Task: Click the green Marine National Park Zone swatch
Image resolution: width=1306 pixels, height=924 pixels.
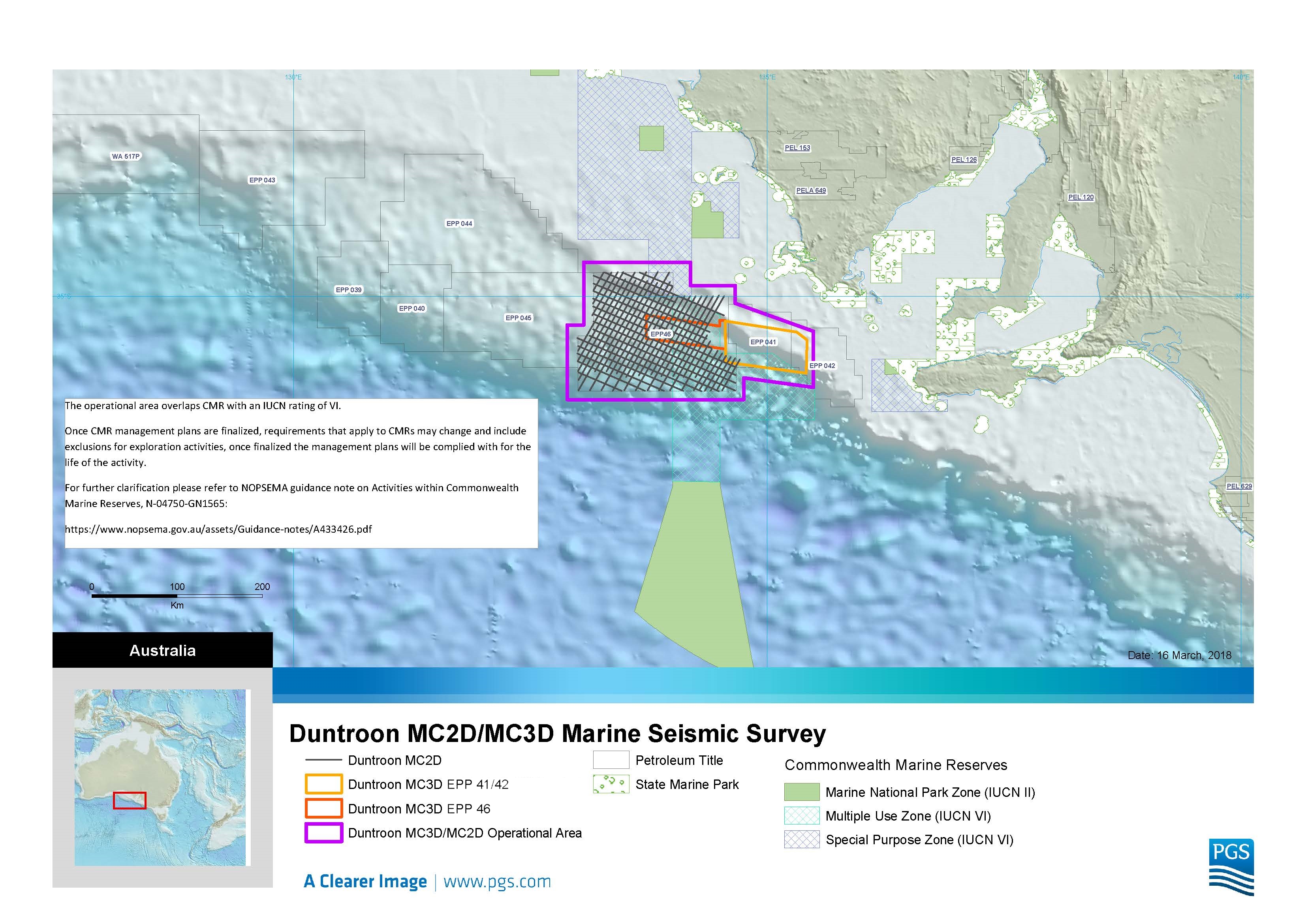Action: click(x=801, y=792)
